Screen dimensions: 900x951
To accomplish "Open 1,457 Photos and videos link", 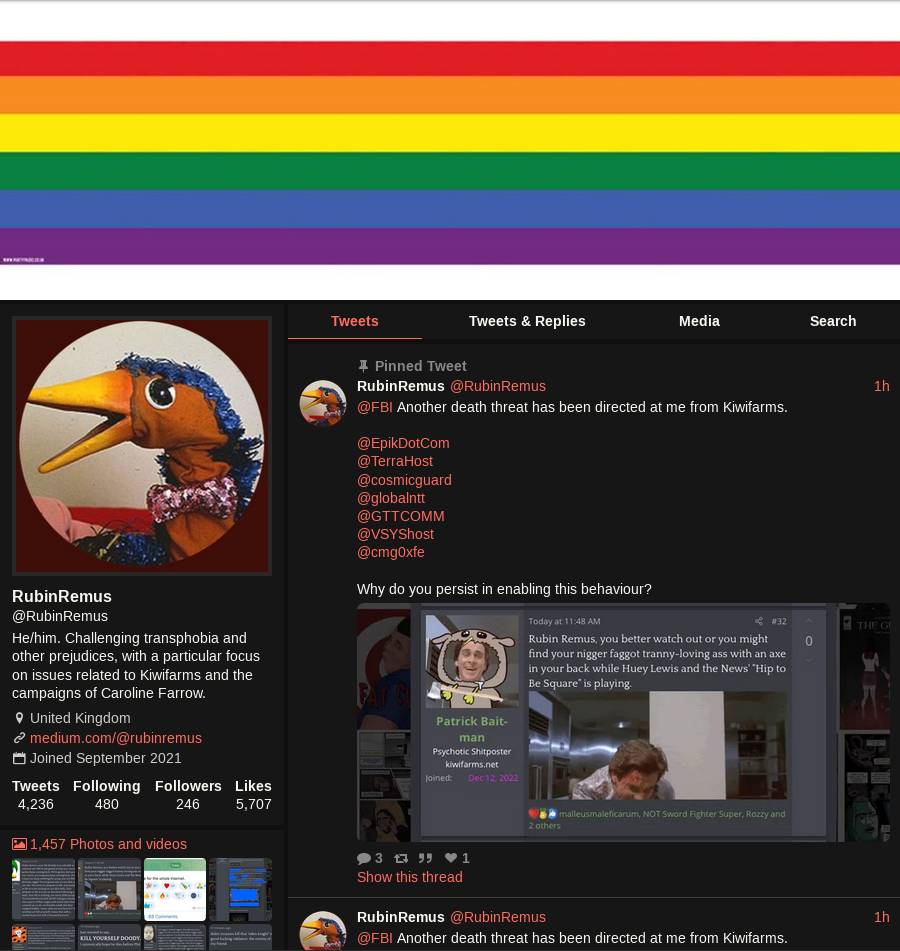I will coord(108,844).
